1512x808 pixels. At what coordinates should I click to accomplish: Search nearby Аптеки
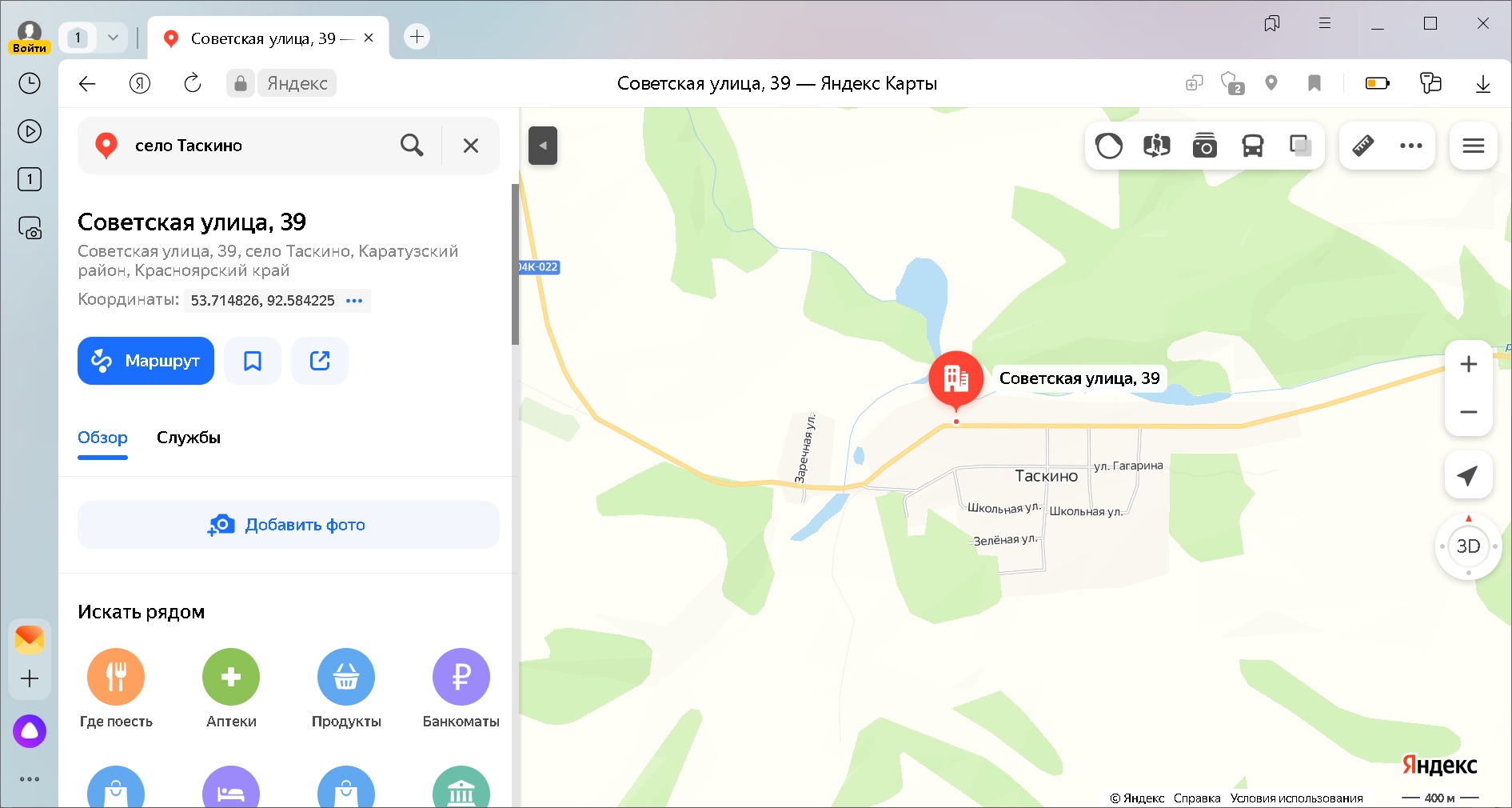pyautogui.click(x=231, y=689)
